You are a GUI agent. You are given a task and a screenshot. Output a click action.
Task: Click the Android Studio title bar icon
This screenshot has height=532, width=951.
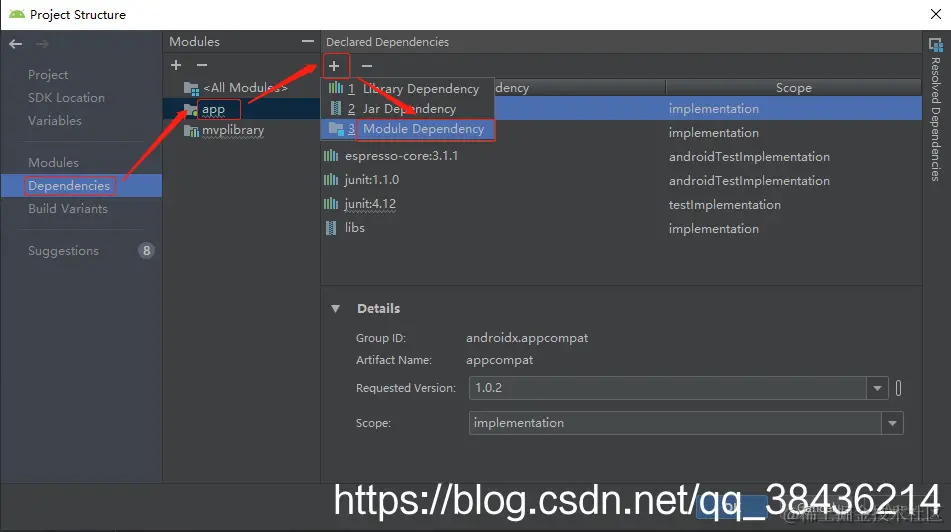pos(17,14)
